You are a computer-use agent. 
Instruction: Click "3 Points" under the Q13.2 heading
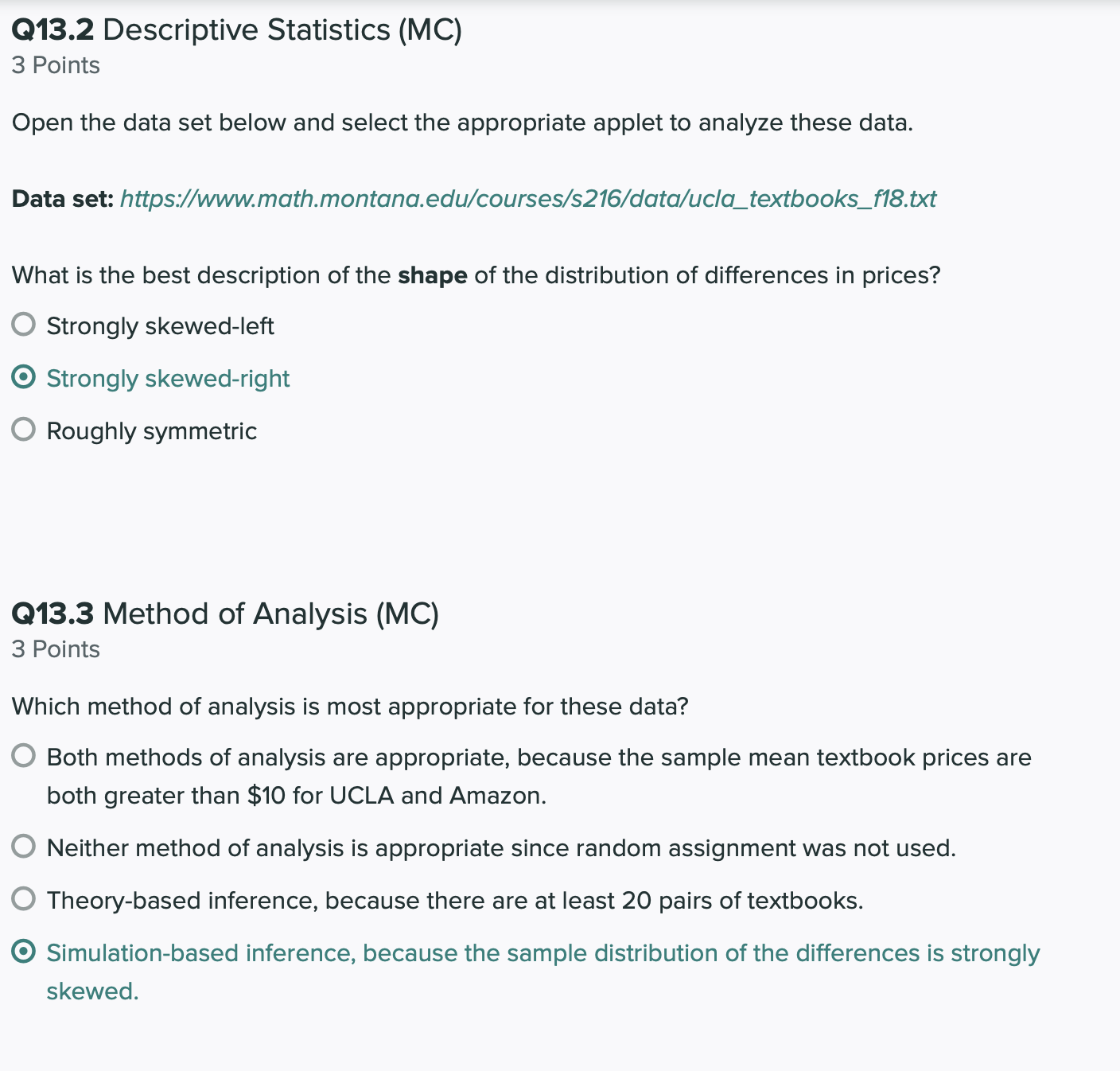click(x=56, y=65)
